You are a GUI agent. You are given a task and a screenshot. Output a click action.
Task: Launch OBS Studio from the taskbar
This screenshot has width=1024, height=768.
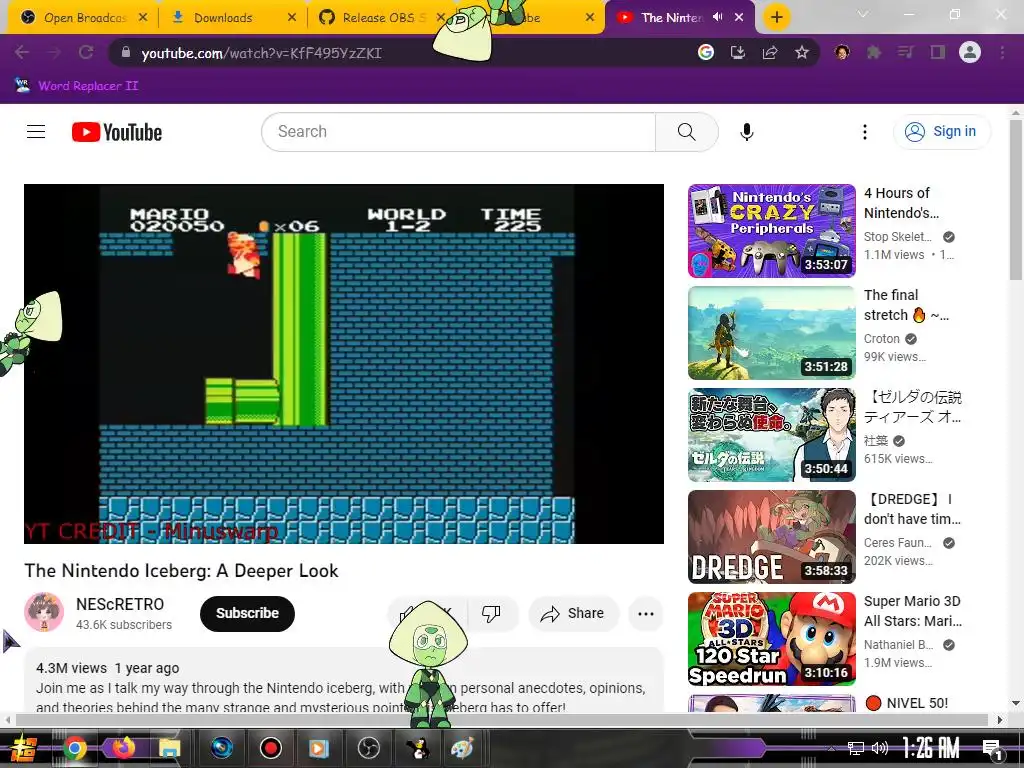point(368,748)
